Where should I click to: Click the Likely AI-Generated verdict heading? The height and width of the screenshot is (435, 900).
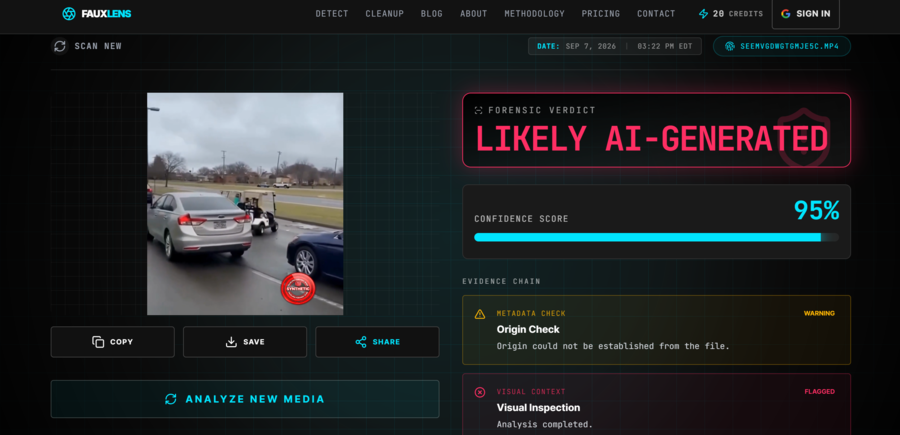point(651,138)
